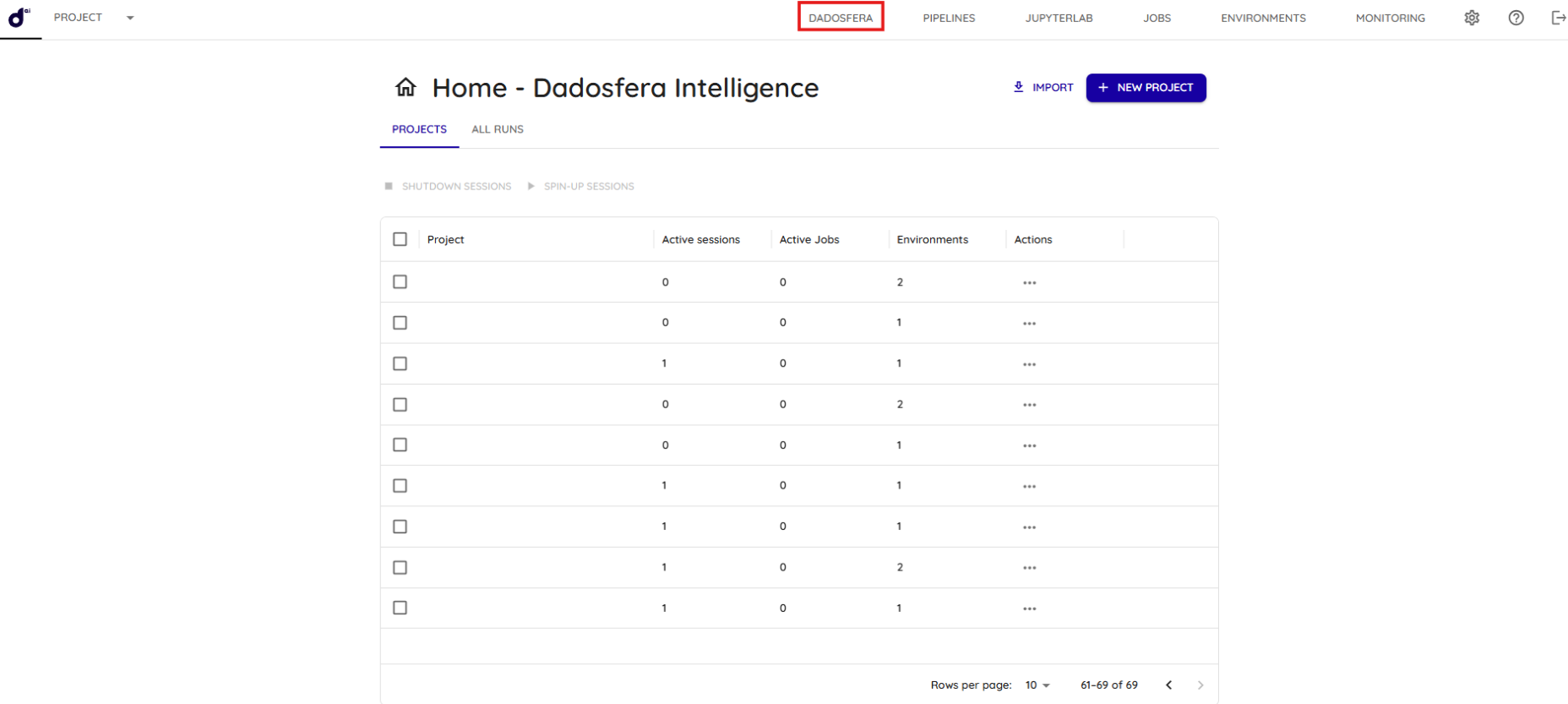The width and height of the screenshot is (1568, 704).
Task: Open the actions menu of the fifth row
Action: point(1029,445)
